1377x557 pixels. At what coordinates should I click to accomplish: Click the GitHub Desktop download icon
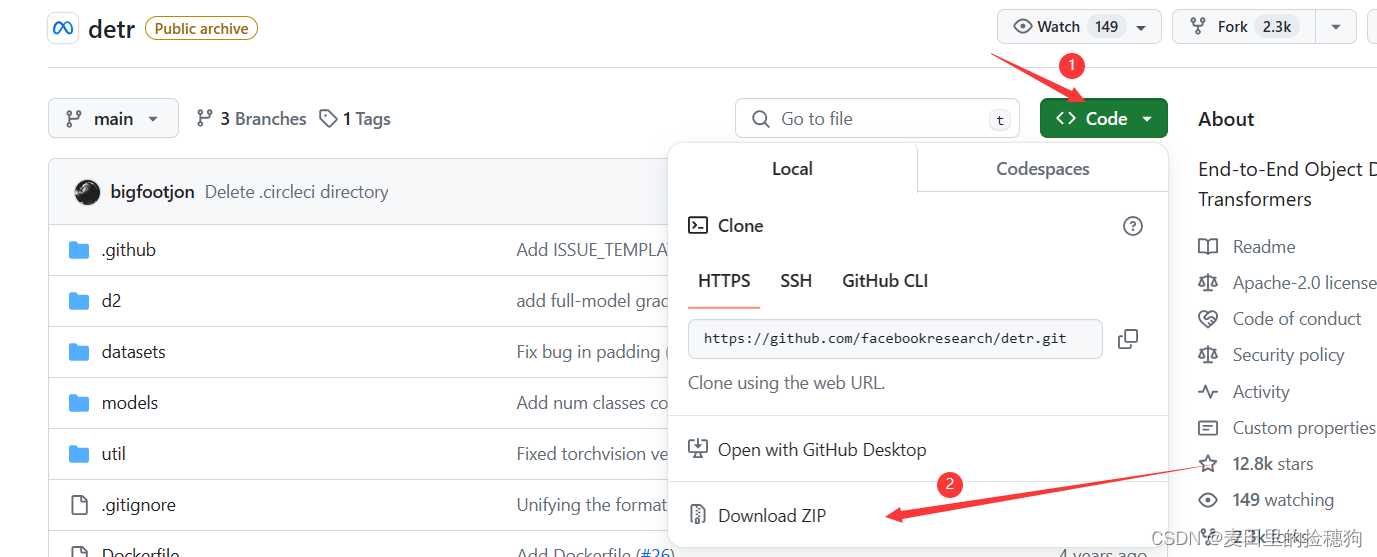[x=698, y=450]
